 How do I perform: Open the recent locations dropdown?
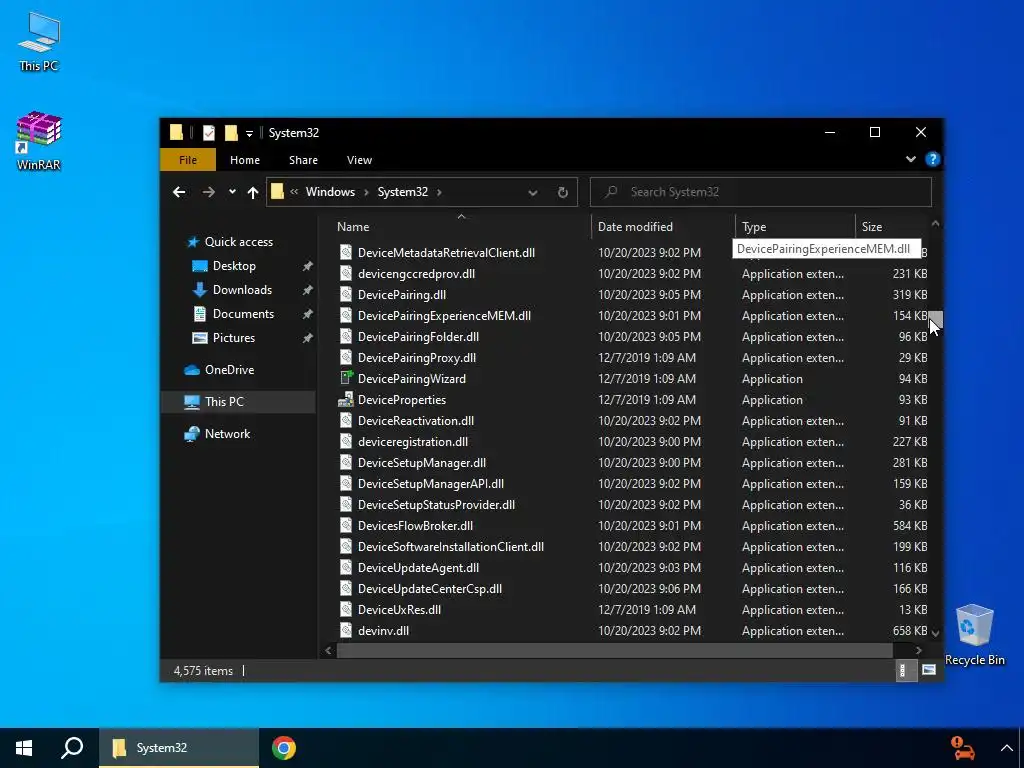click(232, 192)
